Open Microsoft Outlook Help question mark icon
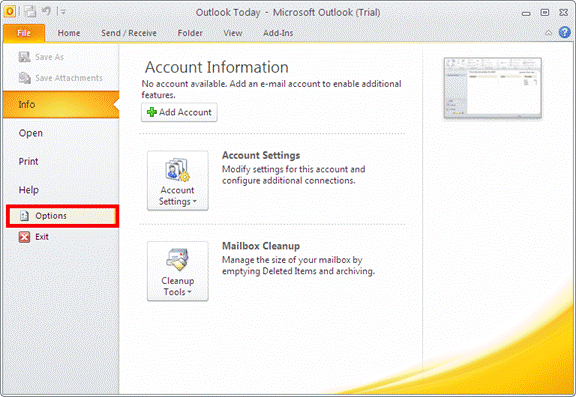576x397 pixels. [x=565, y=32]
